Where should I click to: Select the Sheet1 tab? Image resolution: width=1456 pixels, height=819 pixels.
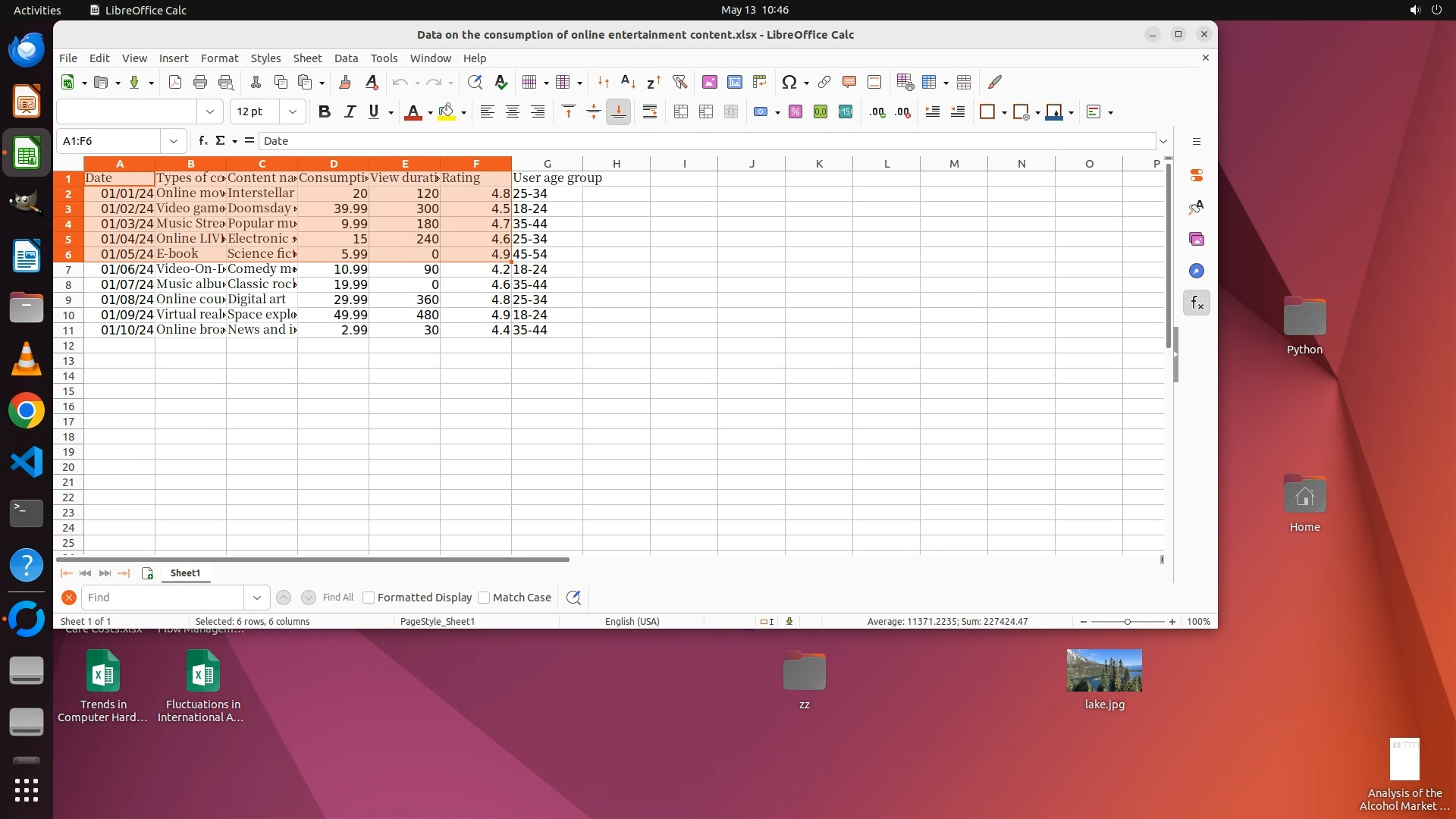(x=185, y=573)
